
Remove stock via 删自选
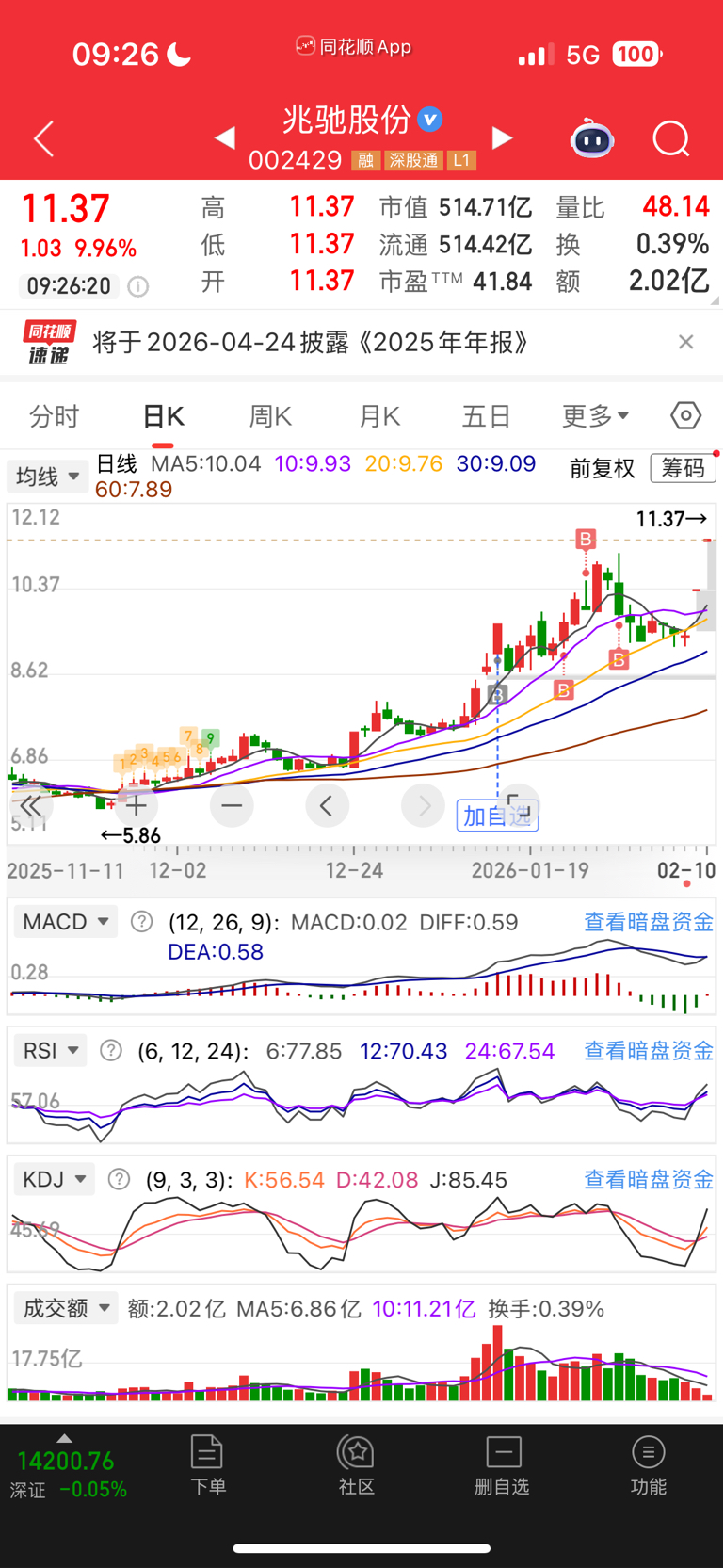pos(503,1465)
